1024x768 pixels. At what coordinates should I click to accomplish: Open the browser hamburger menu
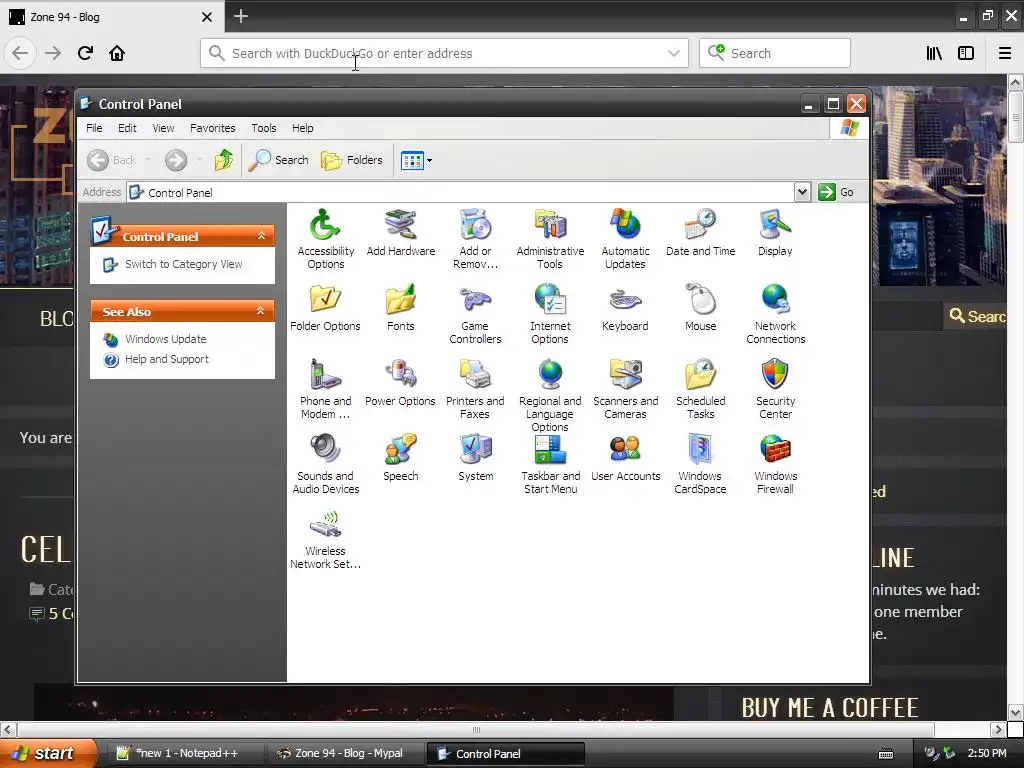point(1004,54)
